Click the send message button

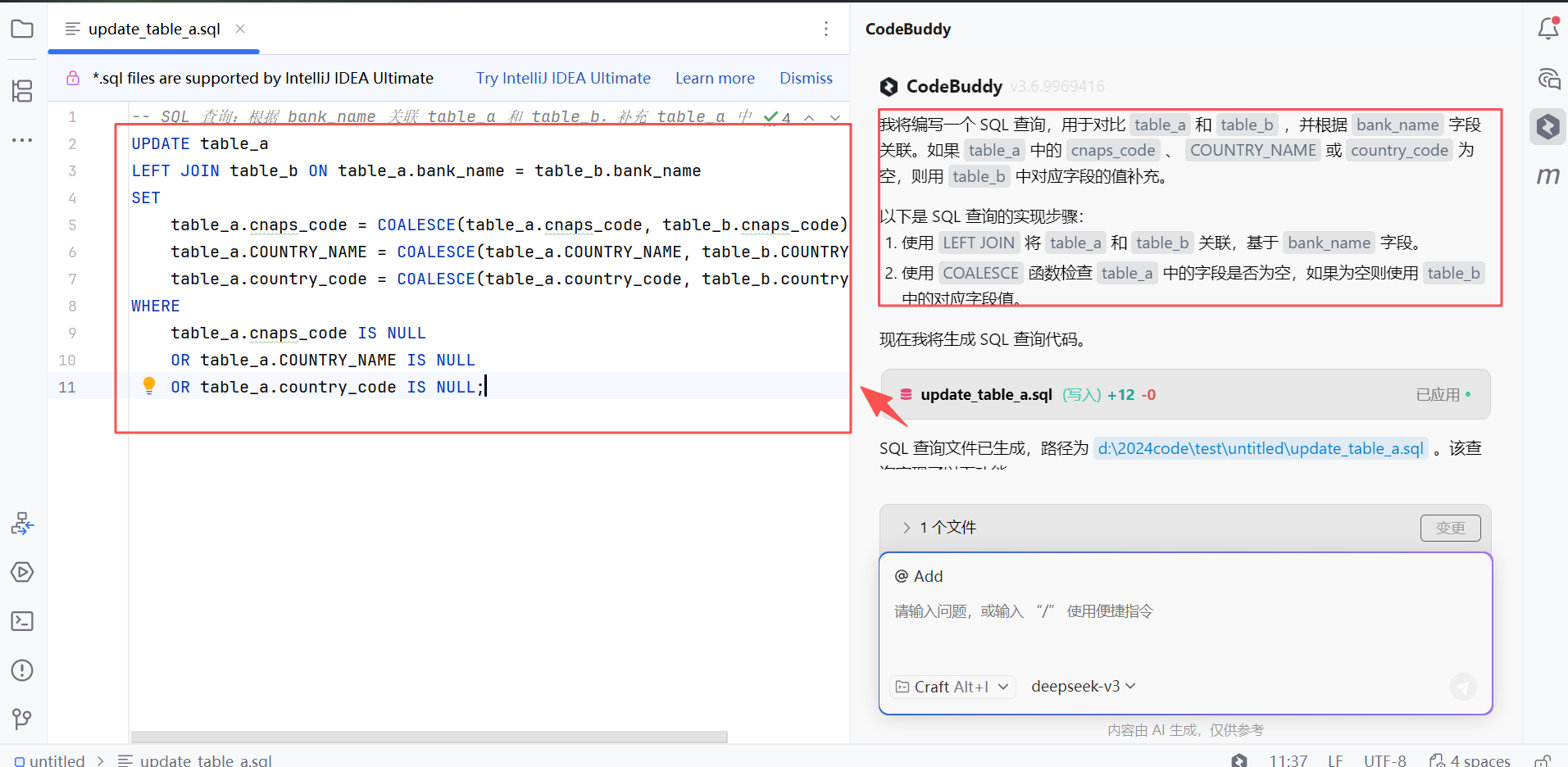1463,687
